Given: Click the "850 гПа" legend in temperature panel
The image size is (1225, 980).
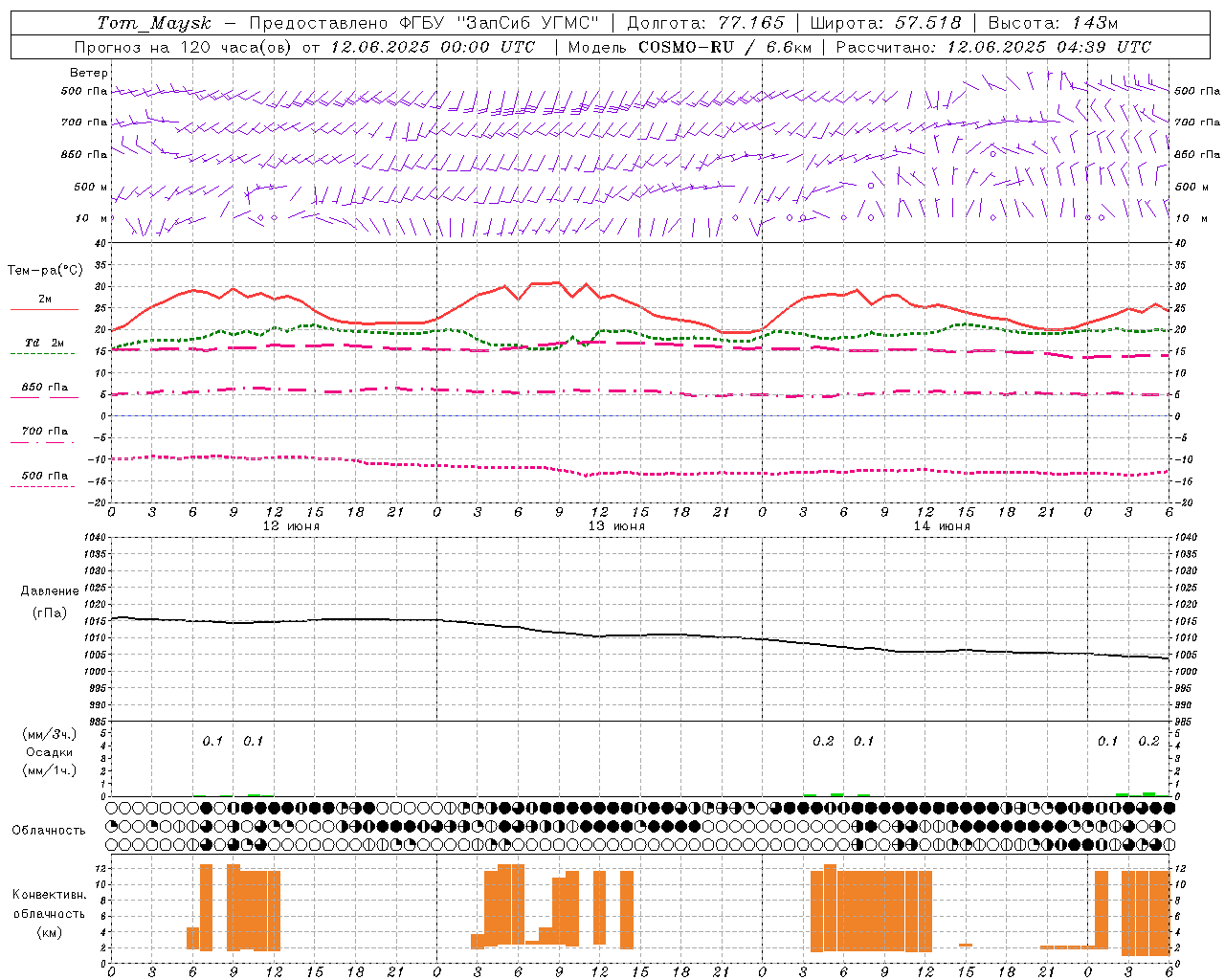Looking at the screenshot, I should click(45, 388).
